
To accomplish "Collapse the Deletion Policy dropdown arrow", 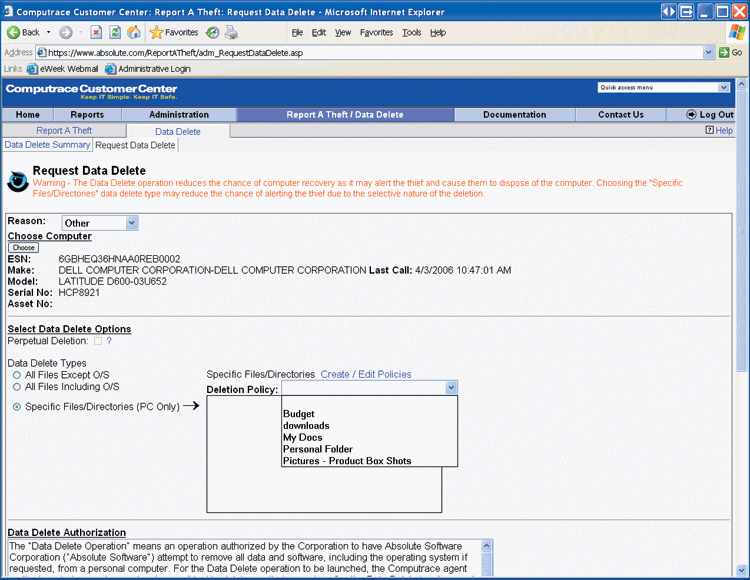I will click(451, 388).
